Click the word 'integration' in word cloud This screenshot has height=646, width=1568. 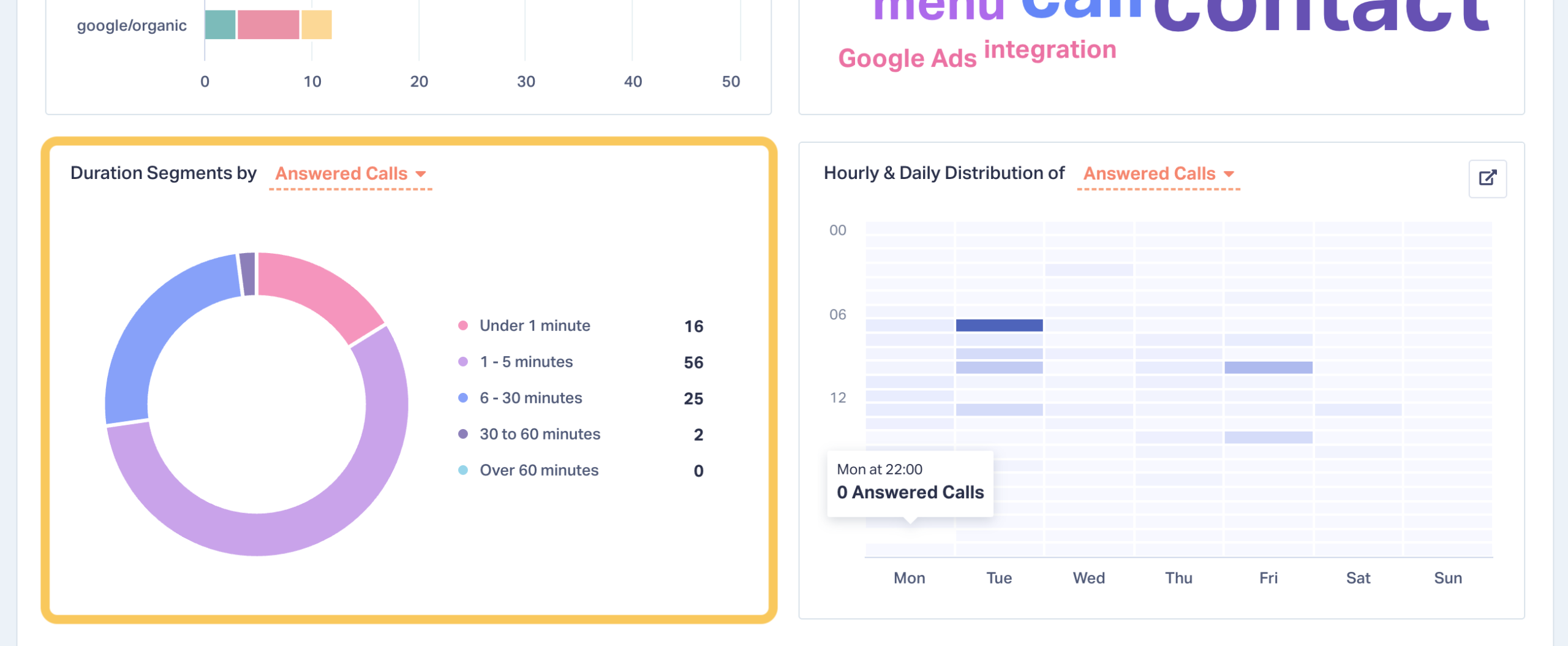[x=1050, y=50]
